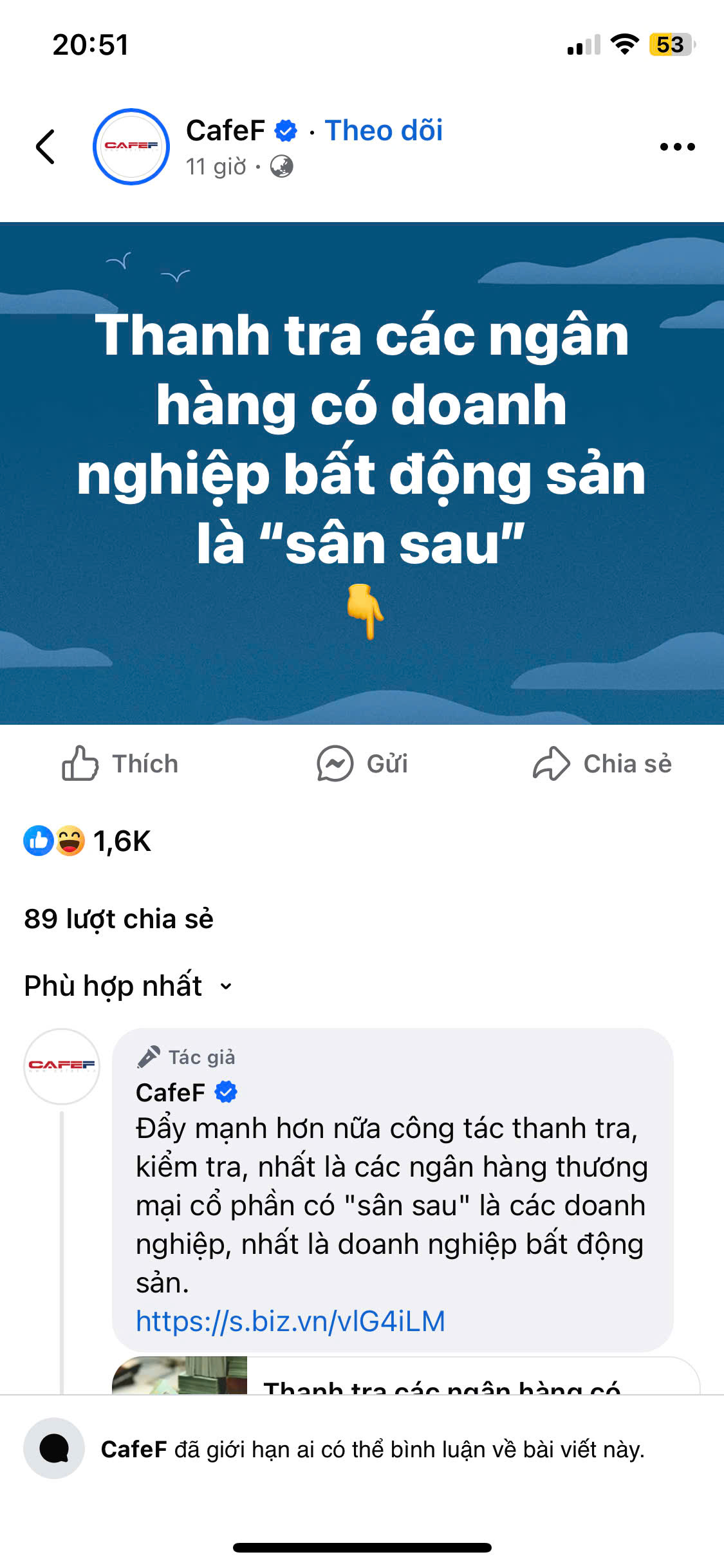Expand the Phù hợp nhất sort dropdown

(x=128, y=985)
